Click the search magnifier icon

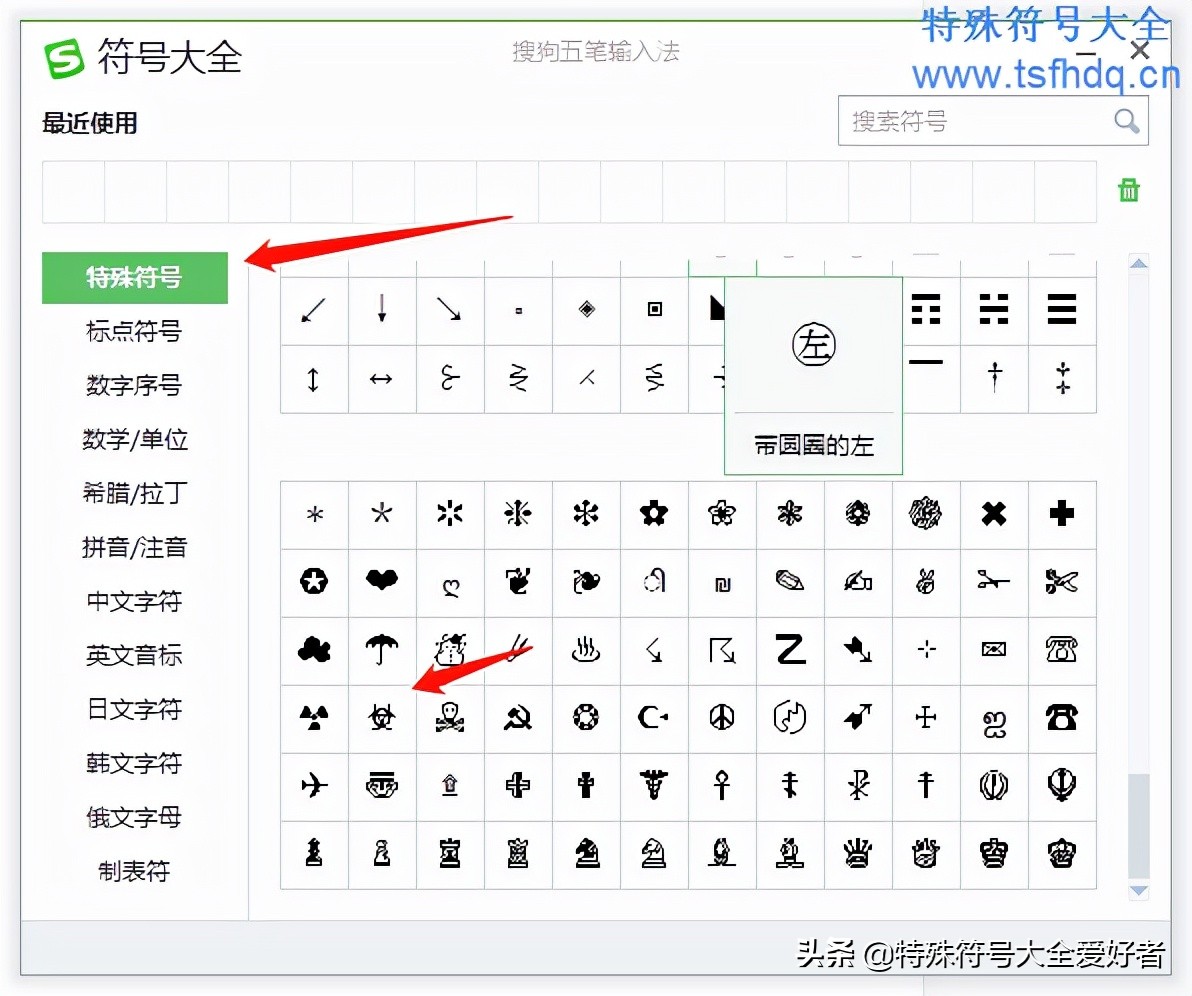click(1126, 122)
